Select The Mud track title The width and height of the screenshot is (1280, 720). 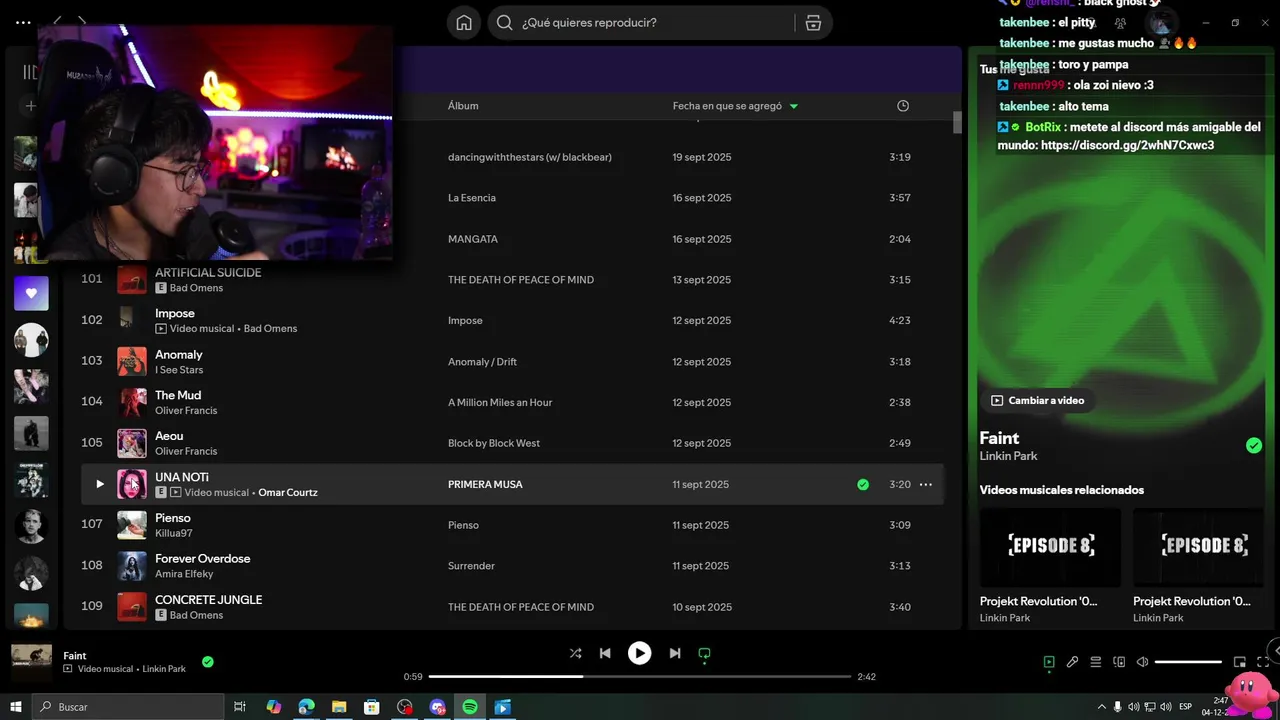click(178, 395)
